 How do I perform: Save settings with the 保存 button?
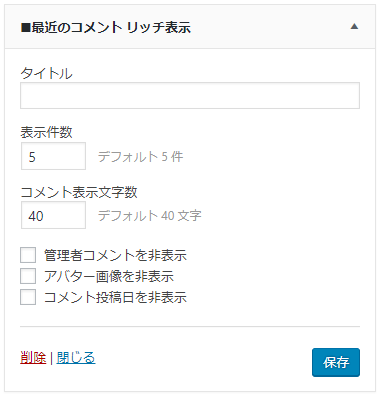click(336, 362)
